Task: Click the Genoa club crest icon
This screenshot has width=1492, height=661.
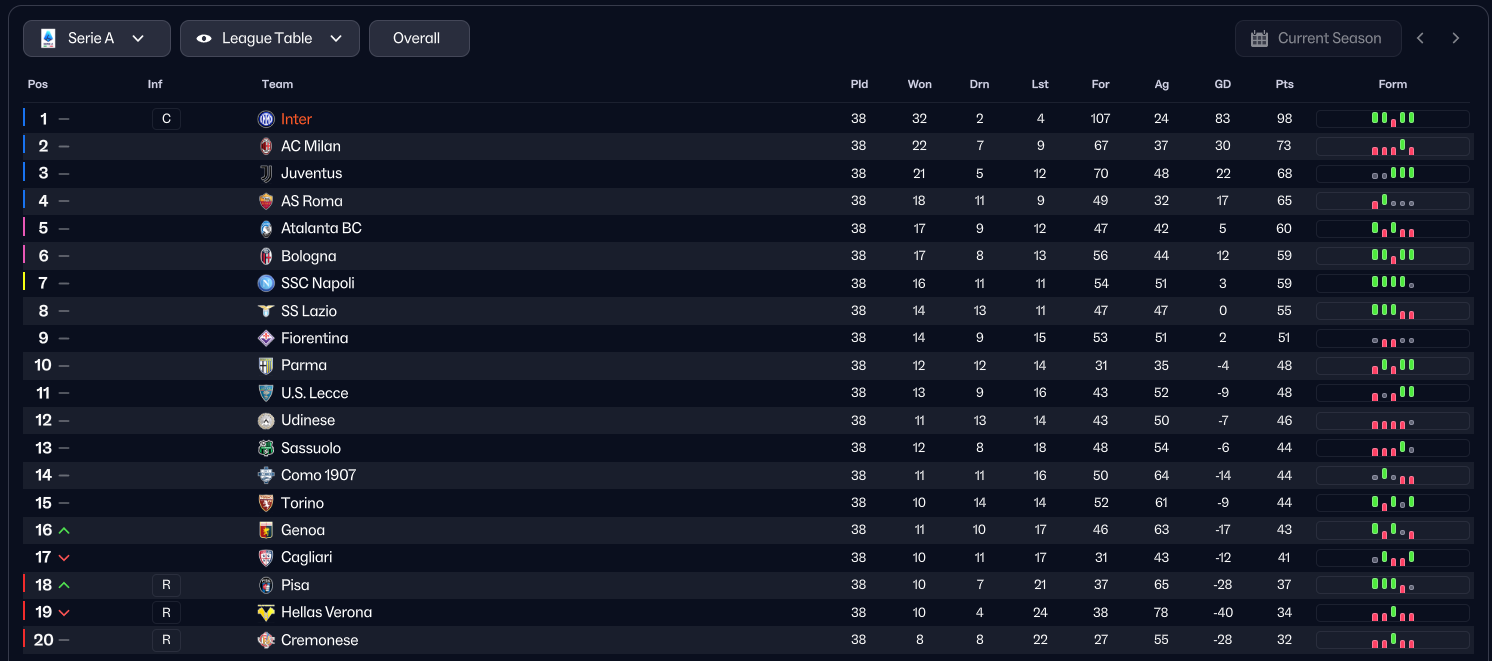Action: pos(266,530)
